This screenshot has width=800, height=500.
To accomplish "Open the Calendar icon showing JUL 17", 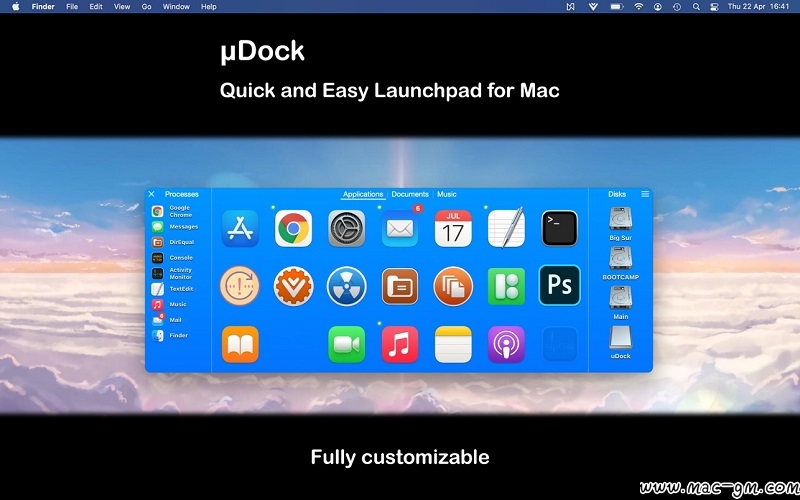I will click(453, 229).
